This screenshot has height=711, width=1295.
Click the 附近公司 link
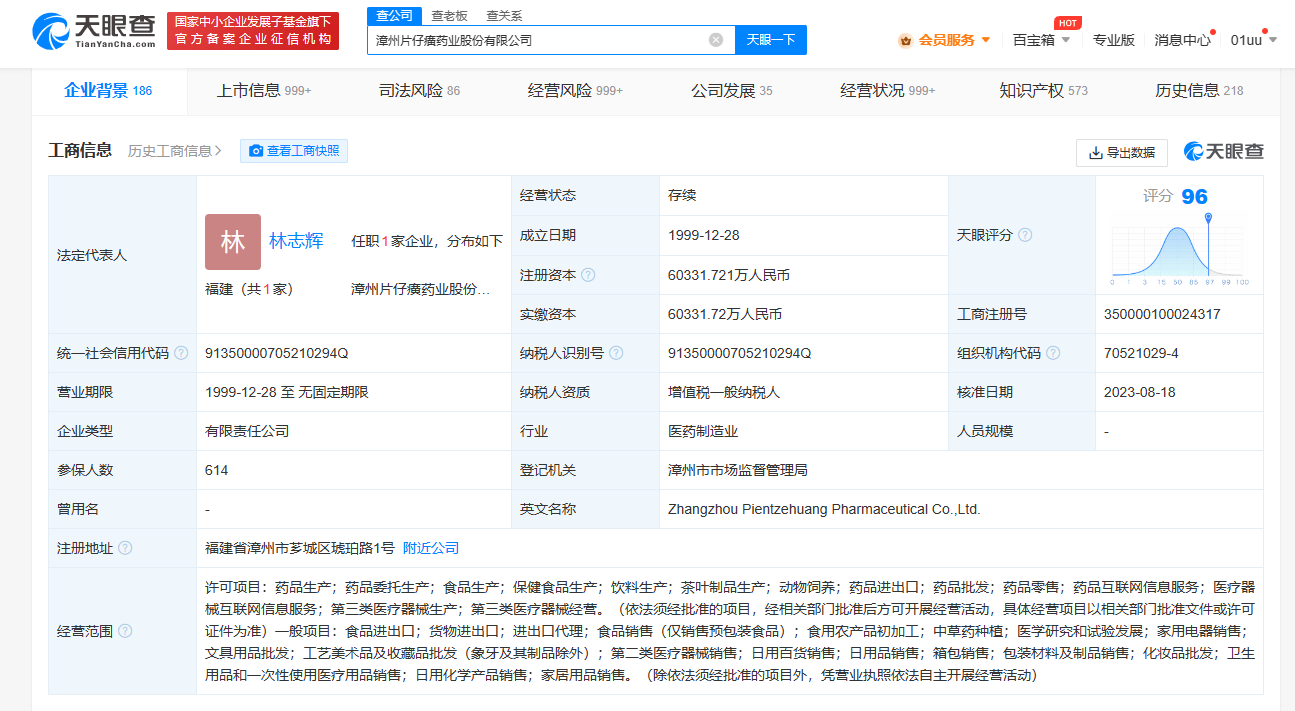(x=431, y=548)
